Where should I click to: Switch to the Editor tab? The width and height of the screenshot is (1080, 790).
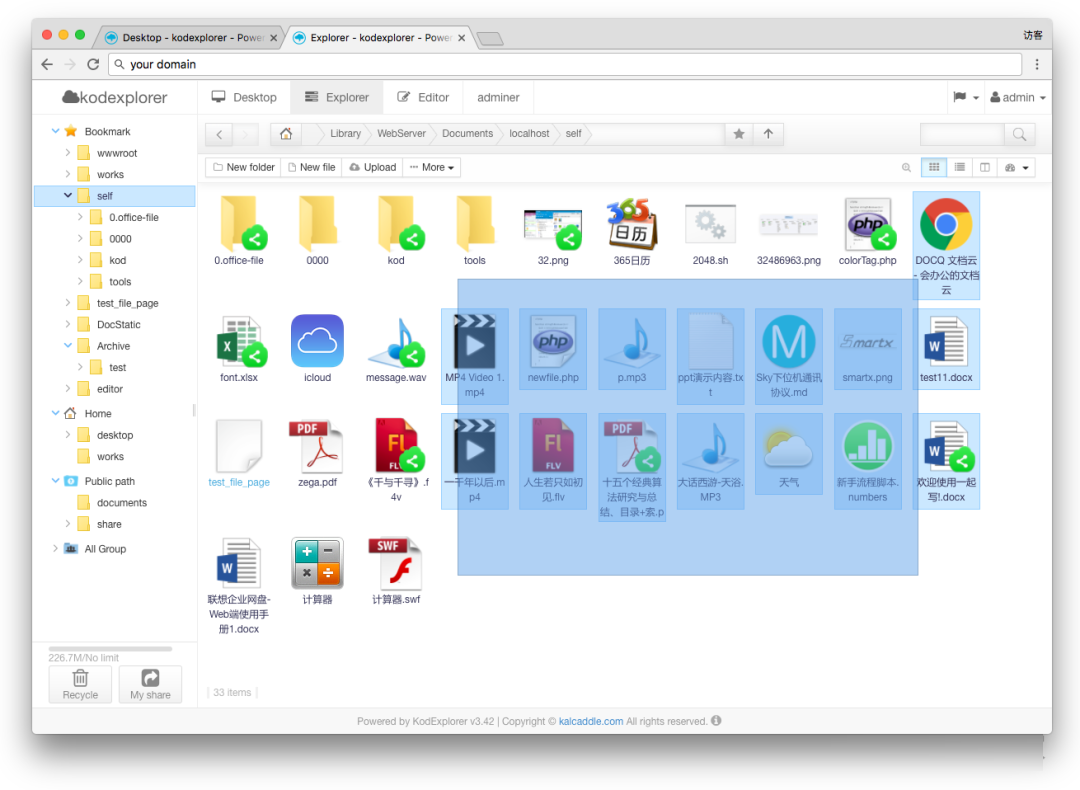pos(423,97)
